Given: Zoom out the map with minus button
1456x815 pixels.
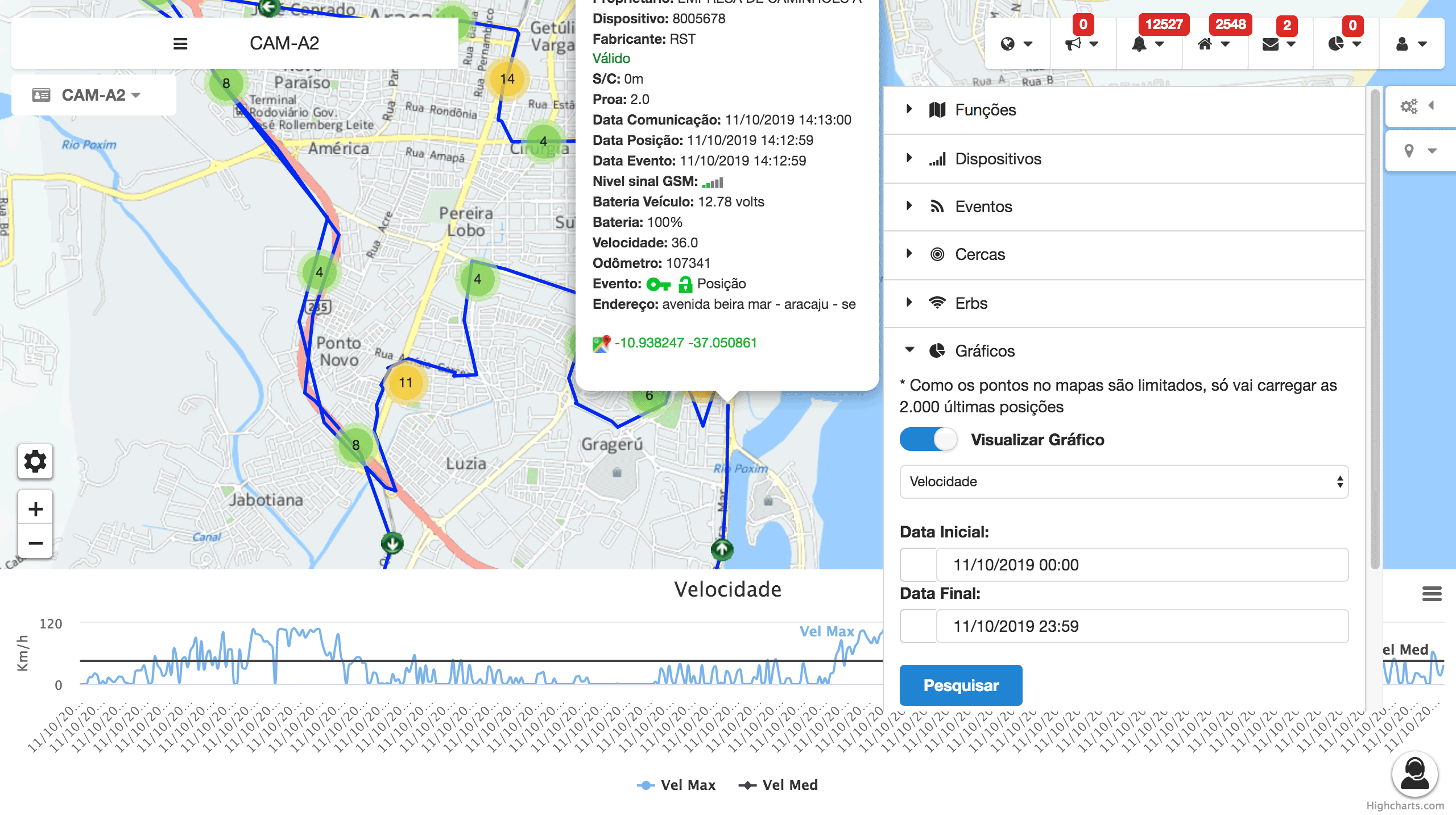Looking at the screenshot, I should [35, 543].
